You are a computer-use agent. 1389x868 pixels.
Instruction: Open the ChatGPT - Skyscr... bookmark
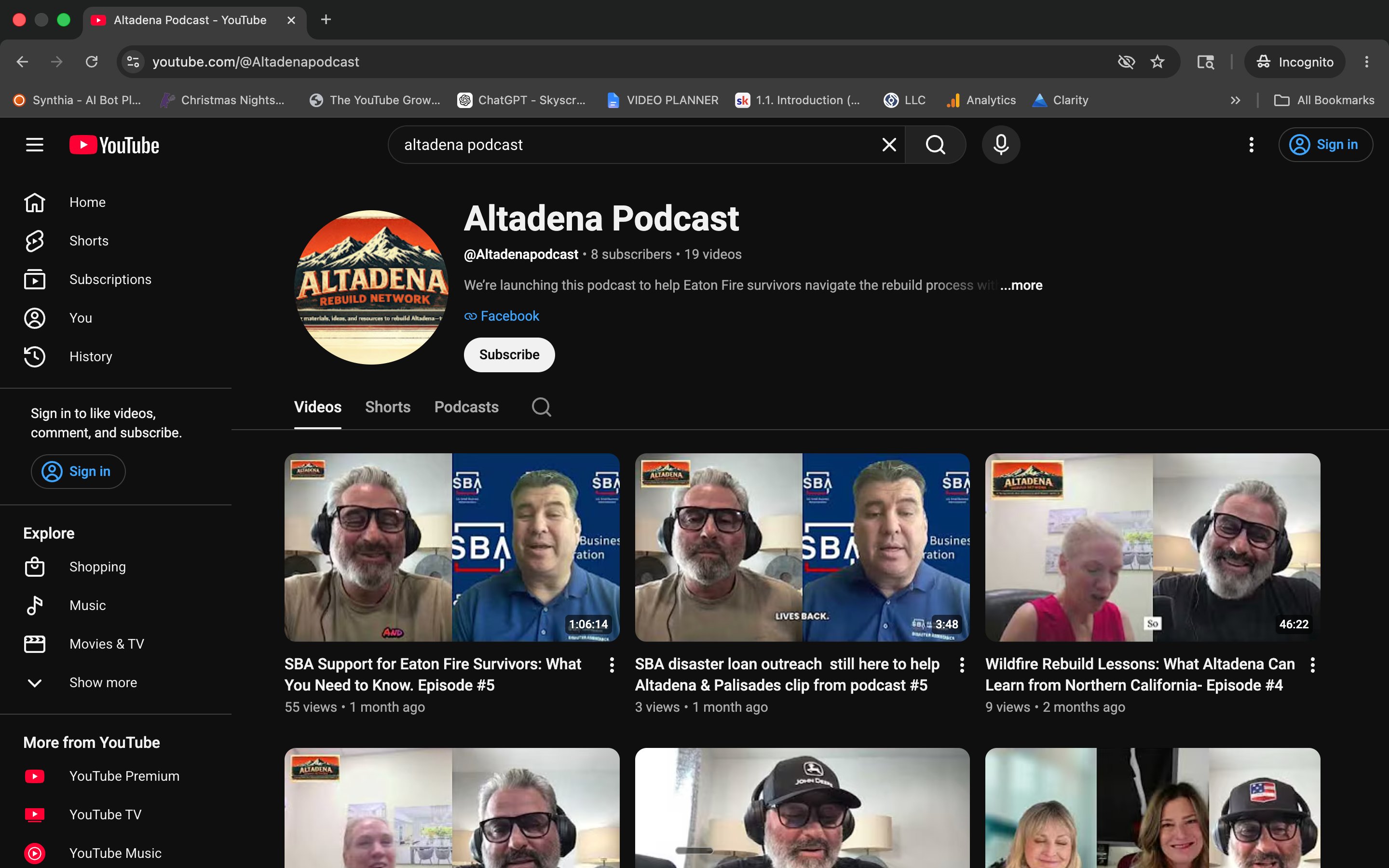[522, 100]
